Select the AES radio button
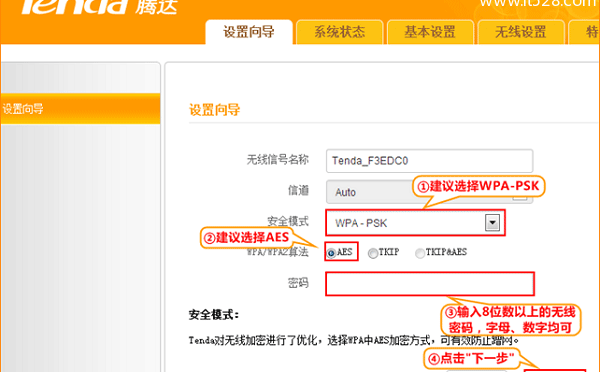The height and width of the screenshot is (372, 600). 331,253
